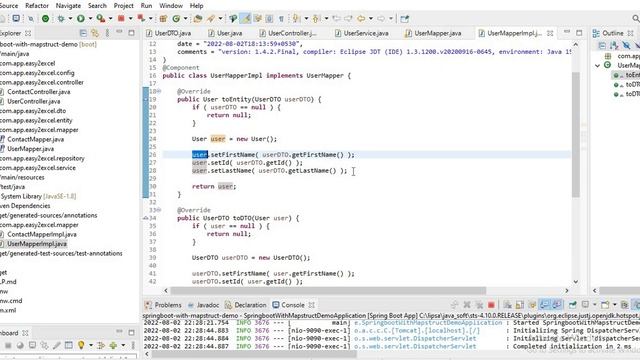Click the Previous Annotation icon
The height and width of the screenshot is (360, 640).
click(316, 18)
